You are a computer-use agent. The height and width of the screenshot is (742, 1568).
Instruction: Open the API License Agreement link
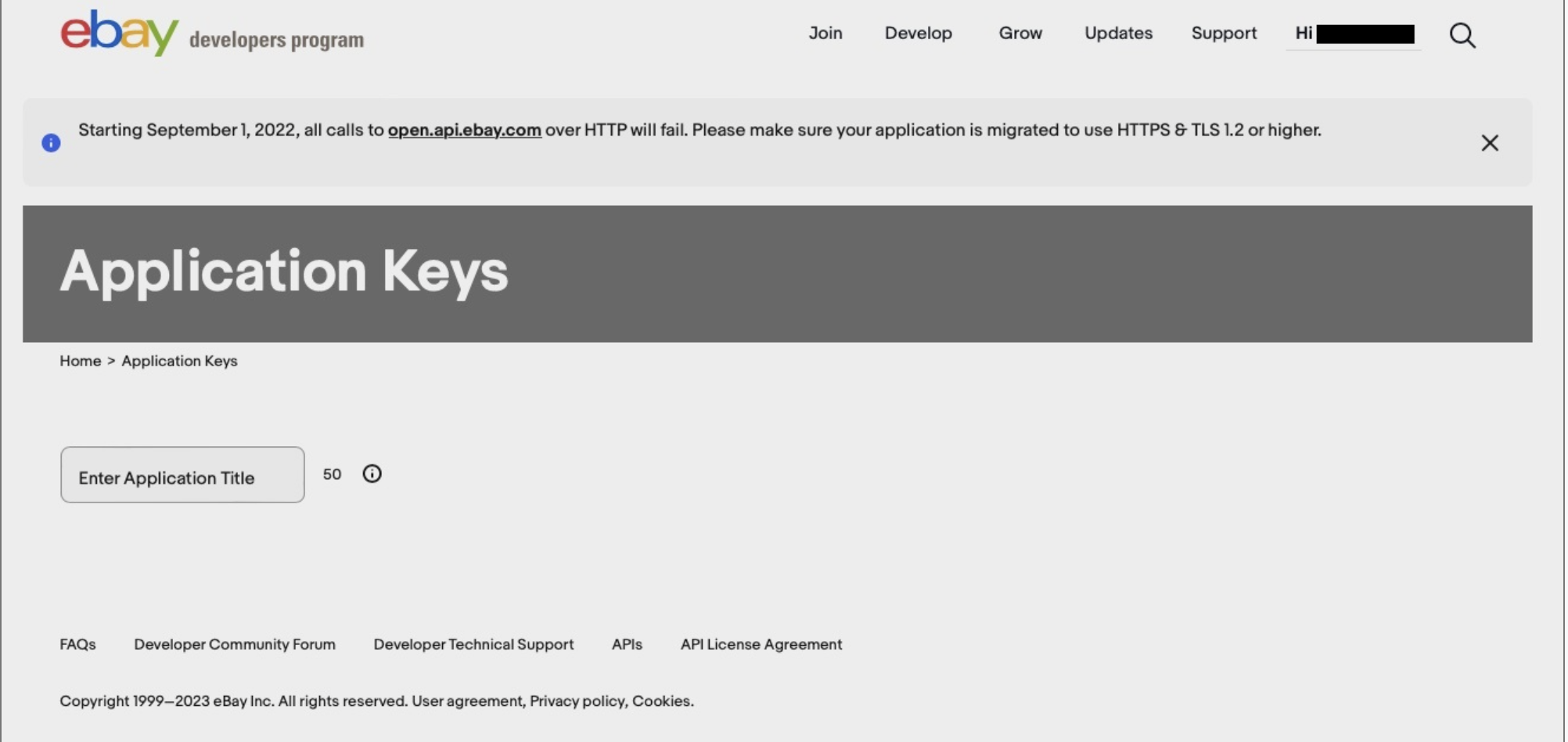761,644
